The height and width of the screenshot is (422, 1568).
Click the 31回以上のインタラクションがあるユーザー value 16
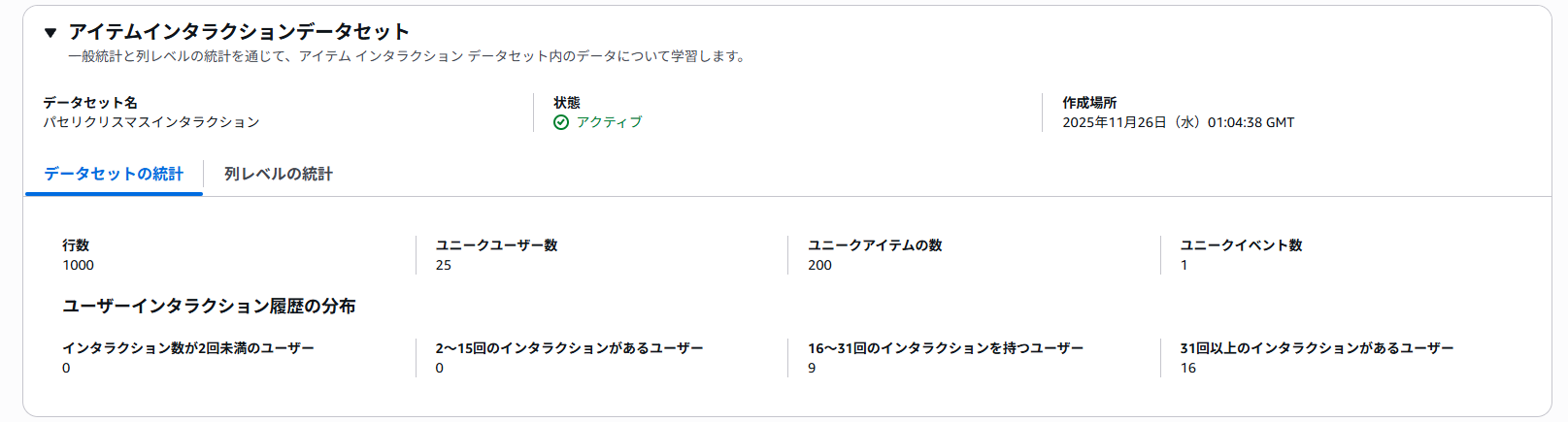[1188, 368]
